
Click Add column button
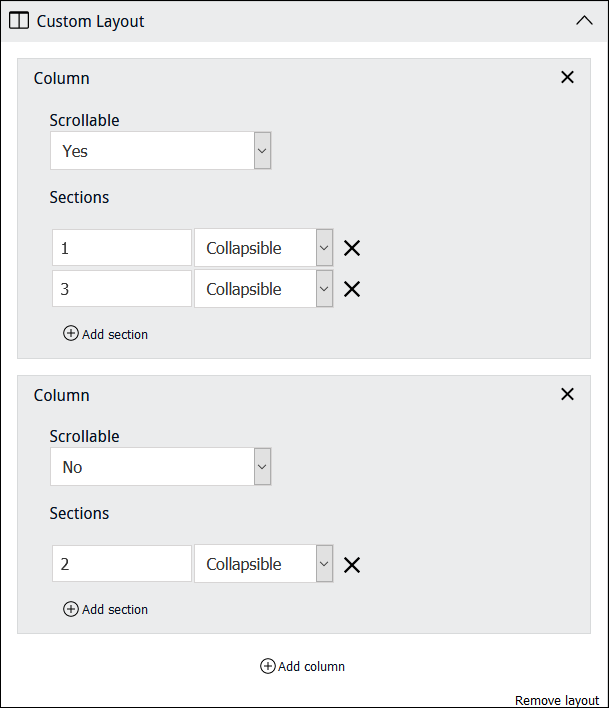click(303, 666)
